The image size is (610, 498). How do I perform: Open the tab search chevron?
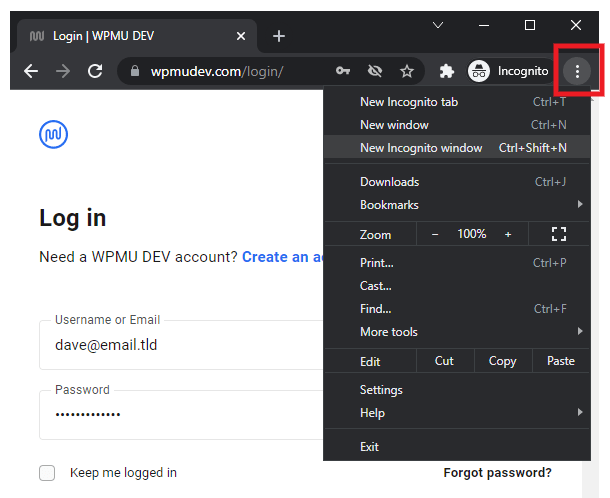438,25
